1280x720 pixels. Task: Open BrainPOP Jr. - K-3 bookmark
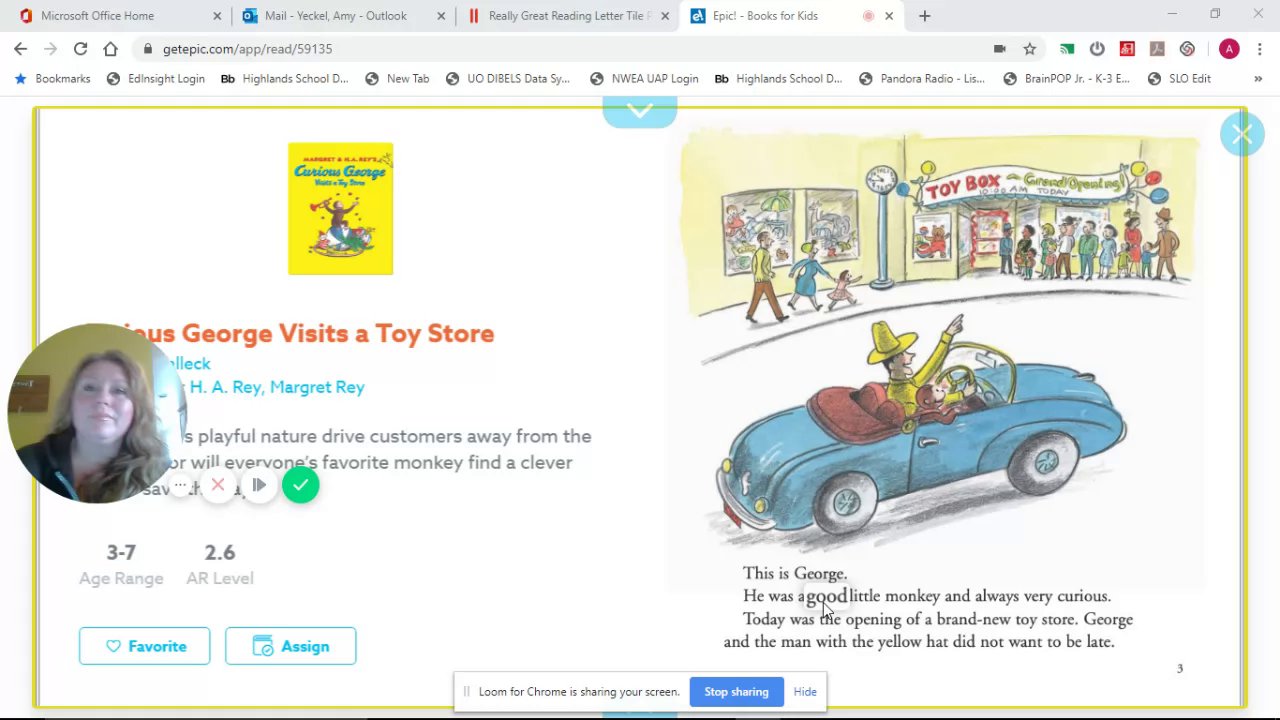[1066, 78]
